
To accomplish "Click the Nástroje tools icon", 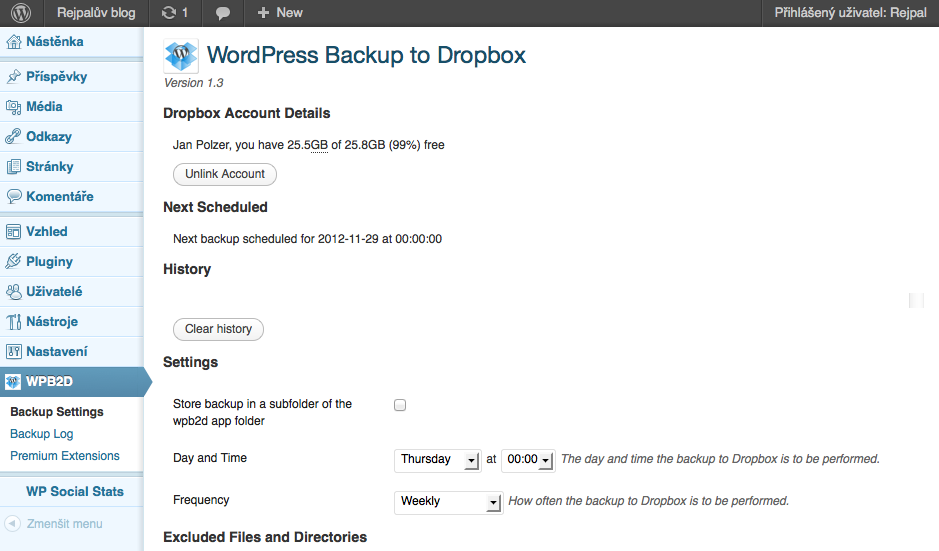I will pyautogui.click(x=13, y=322).
